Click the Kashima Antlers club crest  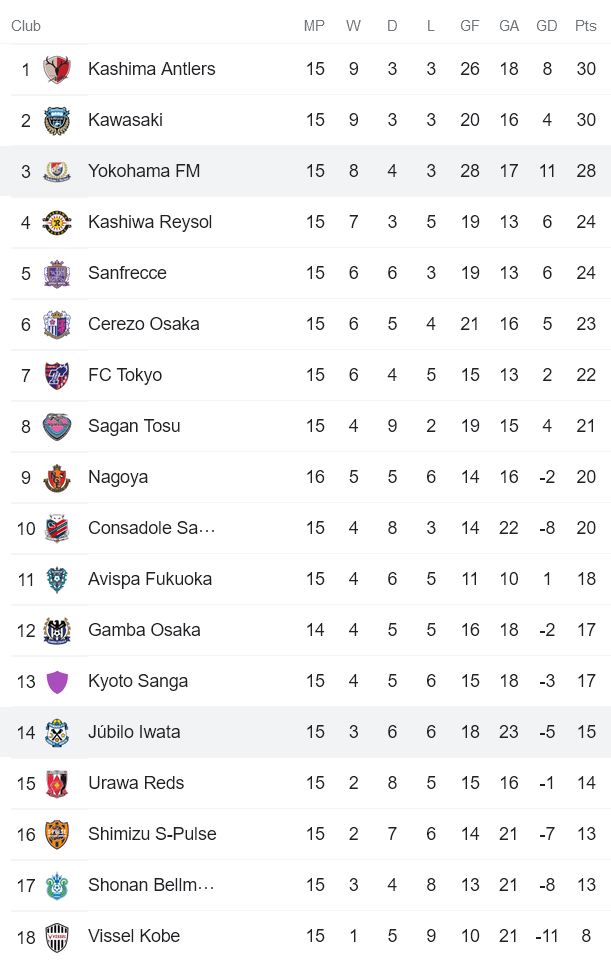[55, 69]
